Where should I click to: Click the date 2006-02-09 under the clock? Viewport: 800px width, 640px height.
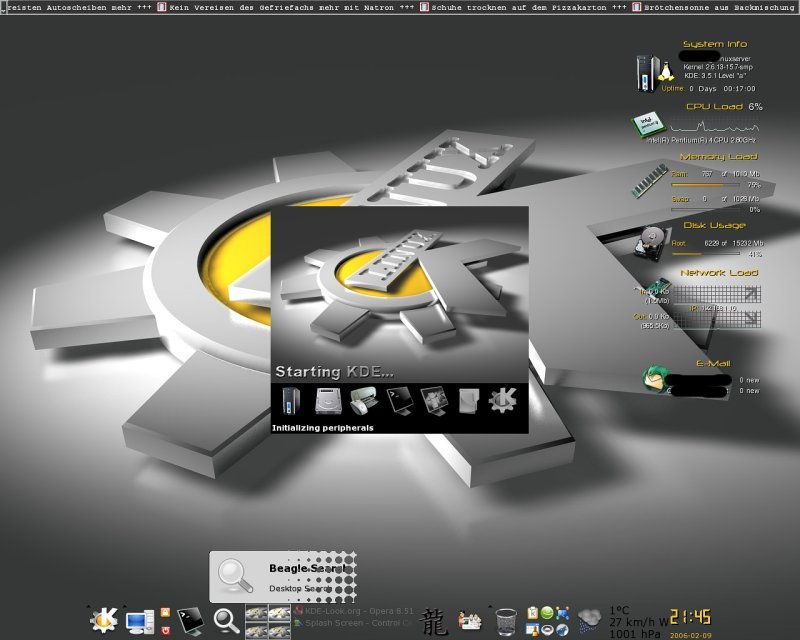[x=690, y=635]
